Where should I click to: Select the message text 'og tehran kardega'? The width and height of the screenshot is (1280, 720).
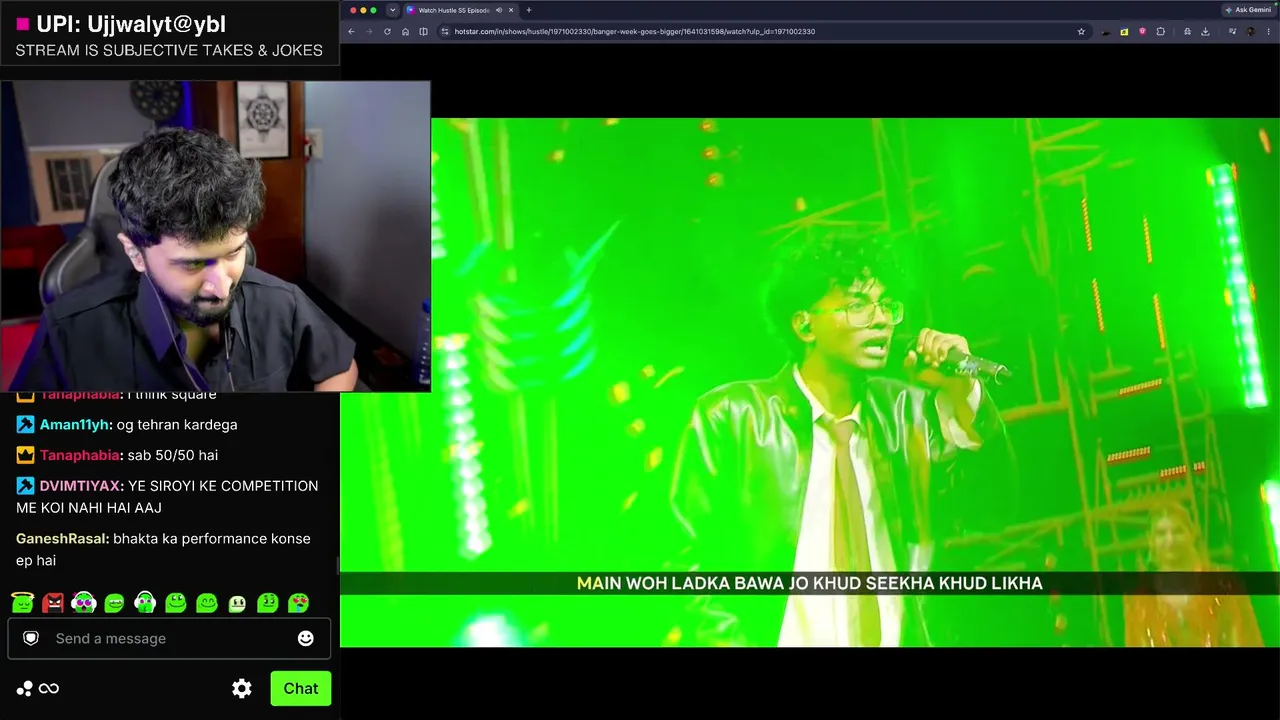tap(177, 425)
